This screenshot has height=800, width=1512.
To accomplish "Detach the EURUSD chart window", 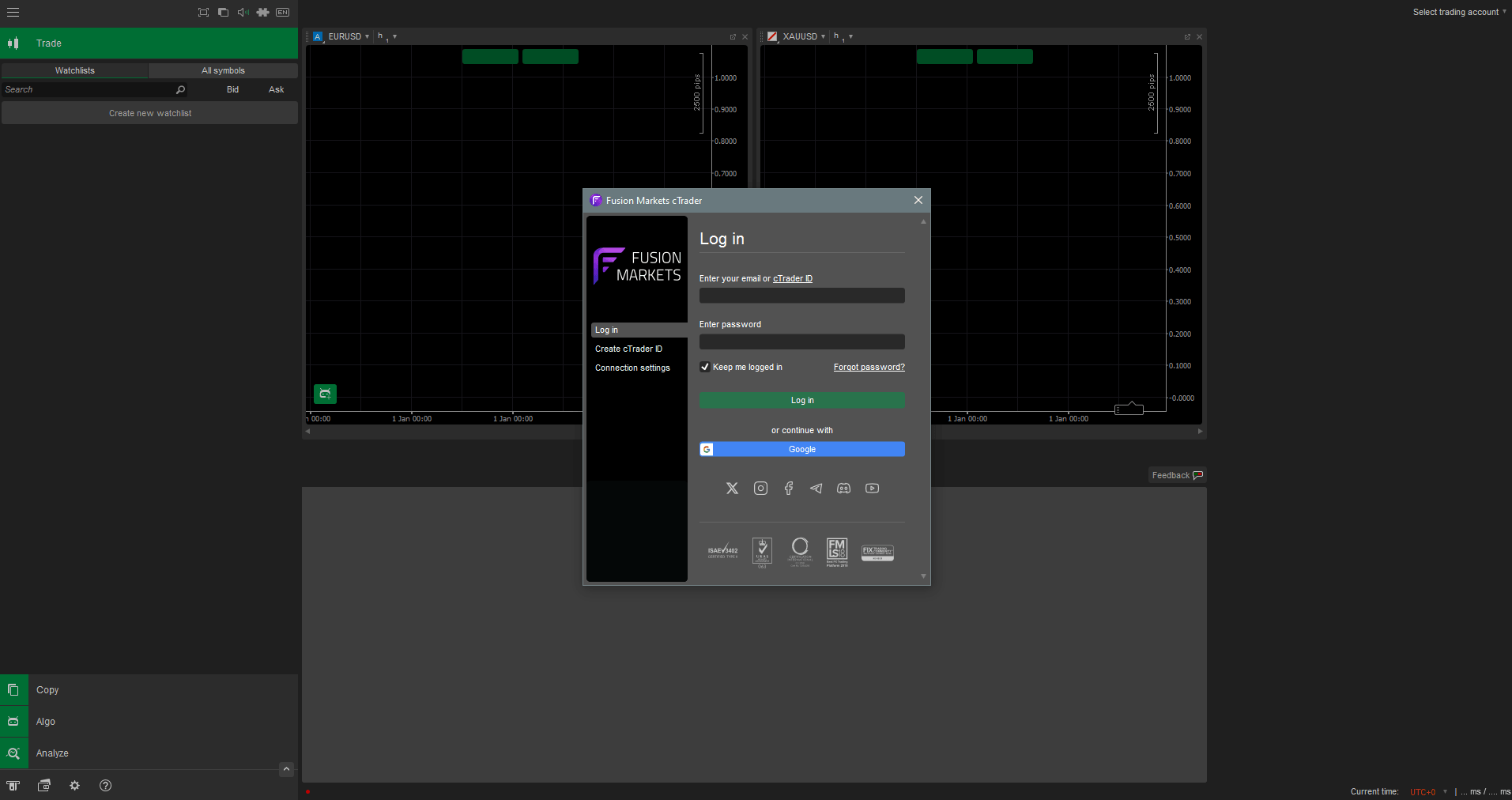I will 733,36.
